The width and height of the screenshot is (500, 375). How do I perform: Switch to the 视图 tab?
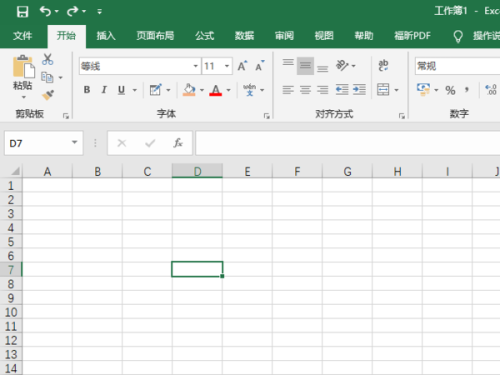pos(324,36)
